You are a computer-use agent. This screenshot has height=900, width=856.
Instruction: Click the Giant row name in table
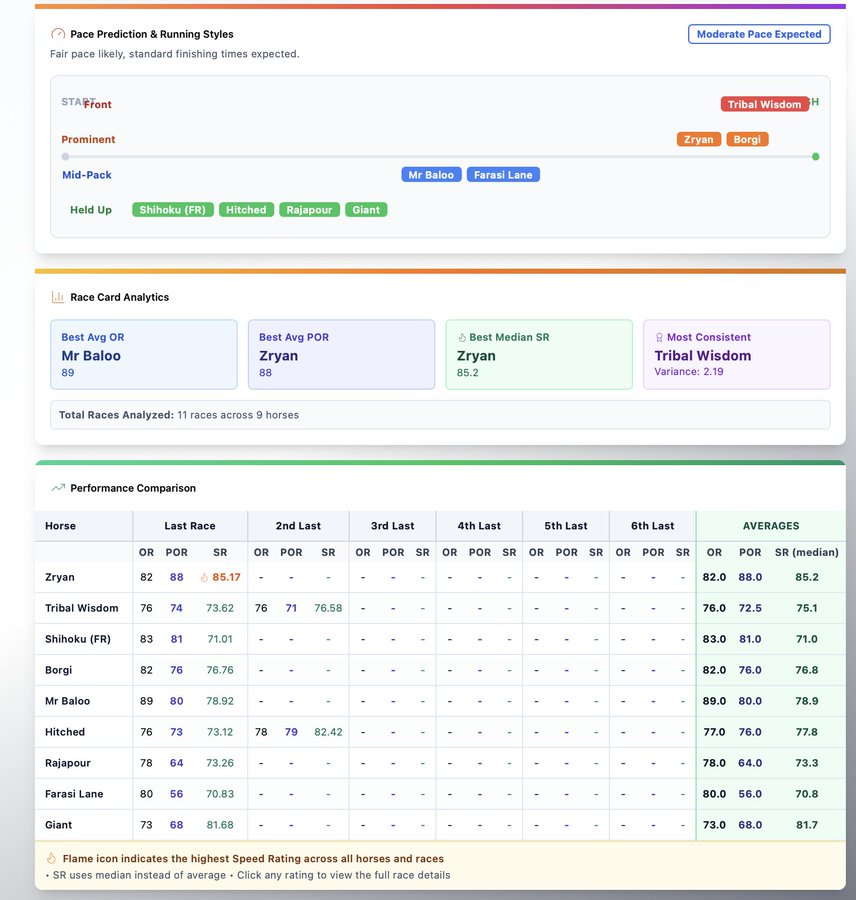coord(59,825)
